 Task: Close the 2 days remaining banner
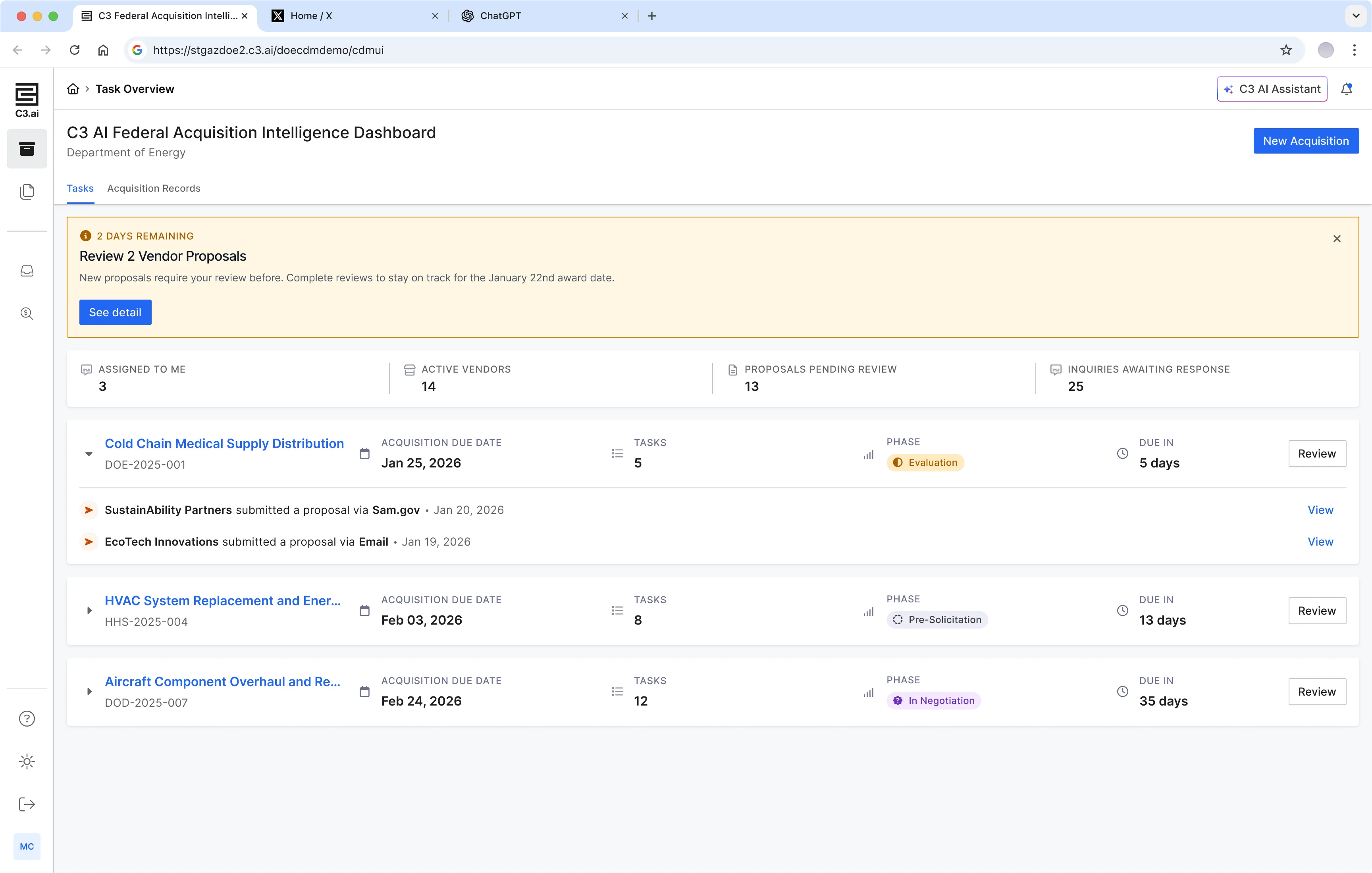point(1337,238)
